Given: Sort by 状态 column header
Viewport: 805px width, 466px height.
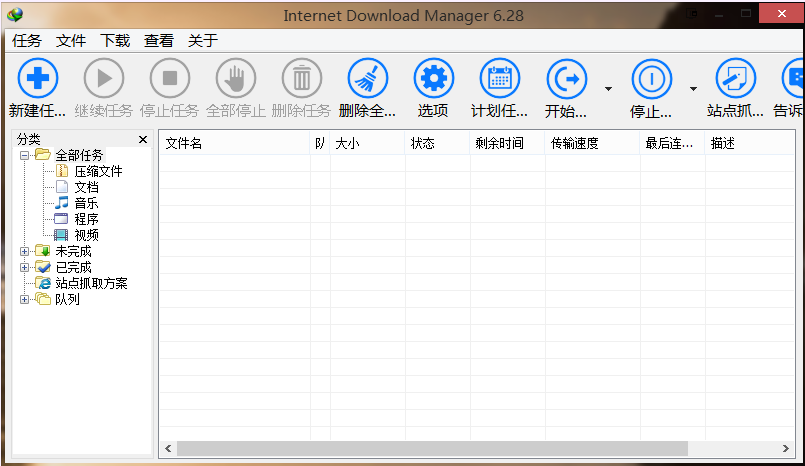Looking at the screenshot, I should (437, 143).
